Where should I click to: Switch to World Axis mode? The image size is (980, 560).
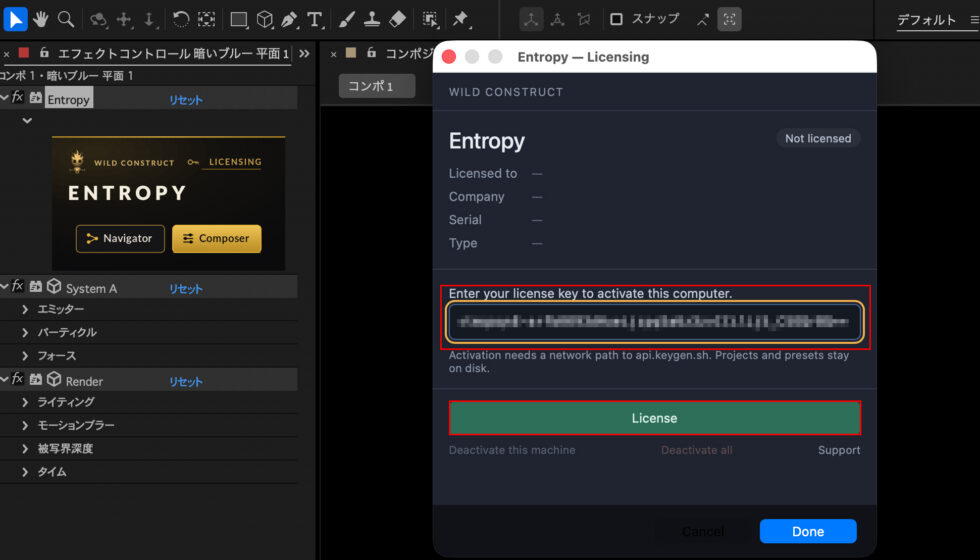click(558, 19)
